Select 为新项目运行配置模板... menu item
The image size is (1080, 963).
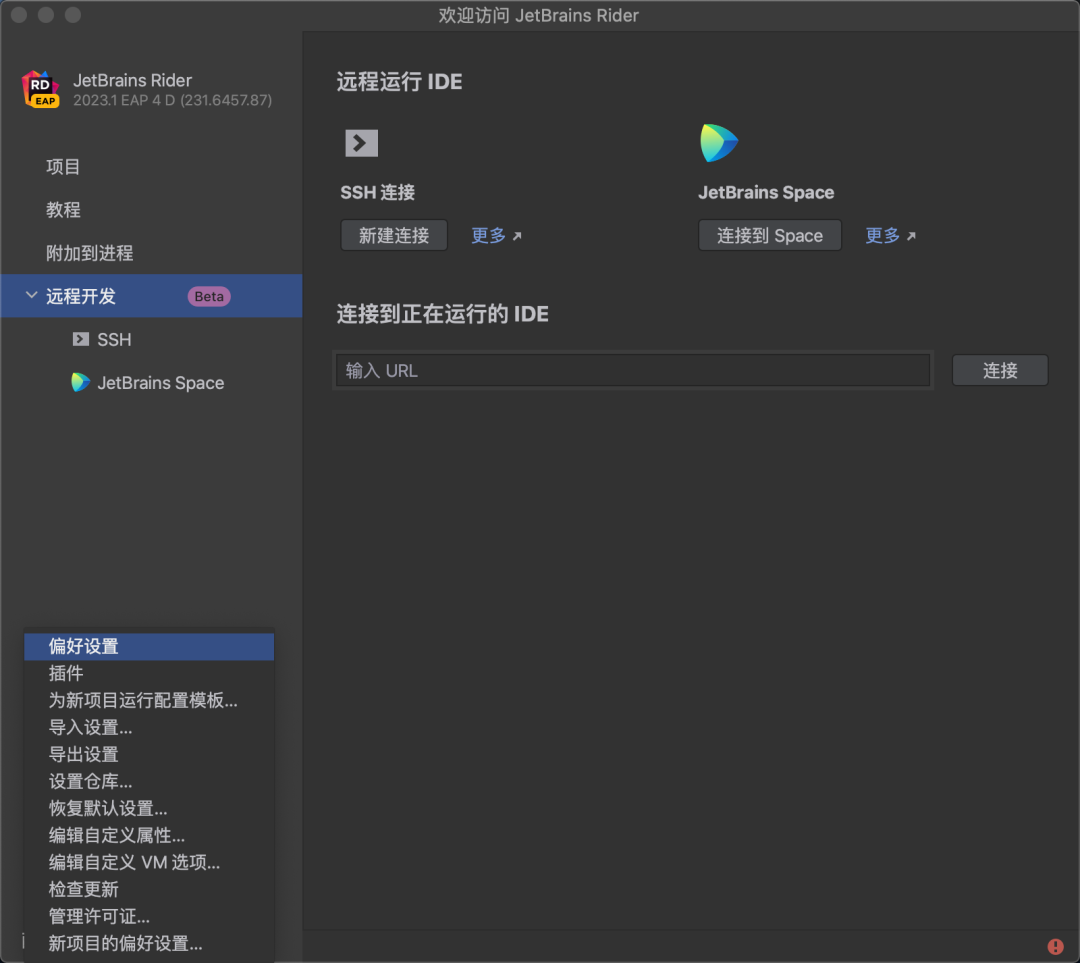click(x=149, y=701)
